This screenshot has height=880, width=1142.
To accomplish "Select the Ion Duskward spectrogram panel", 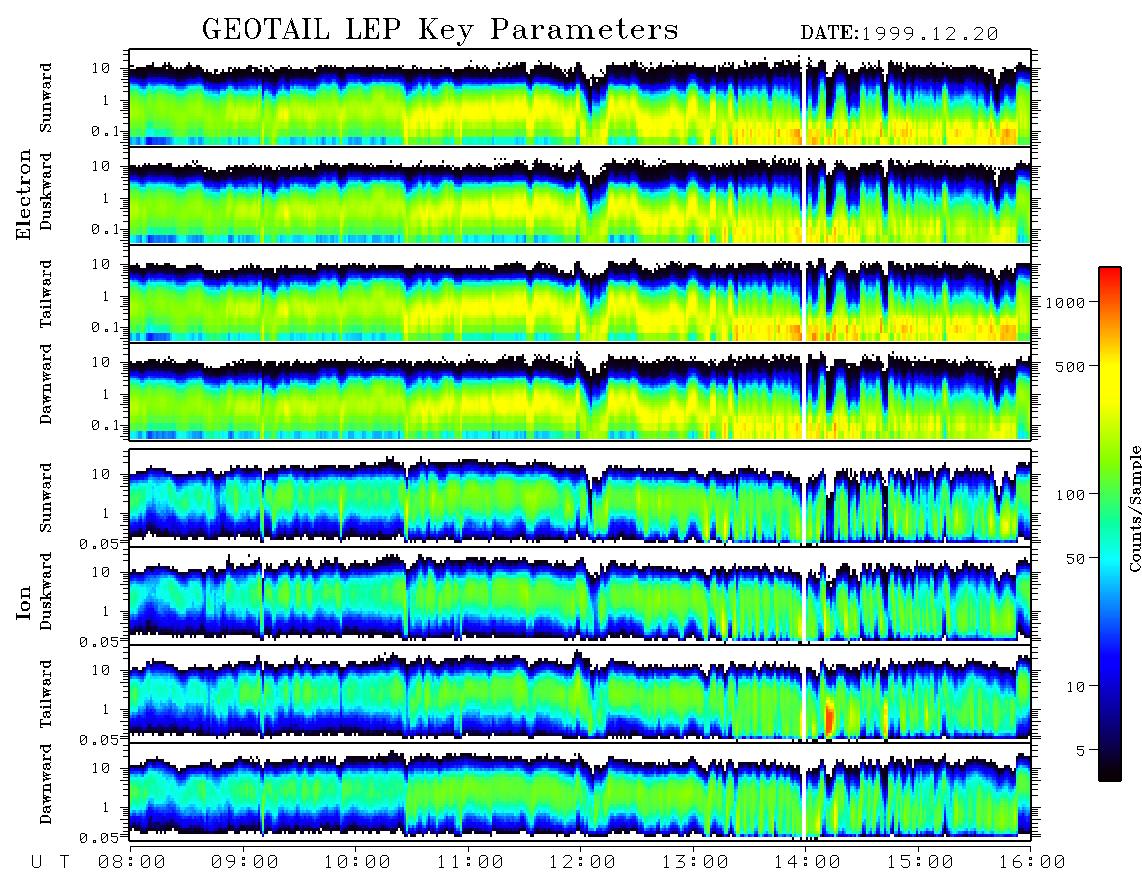I will [x=580, y=595].
